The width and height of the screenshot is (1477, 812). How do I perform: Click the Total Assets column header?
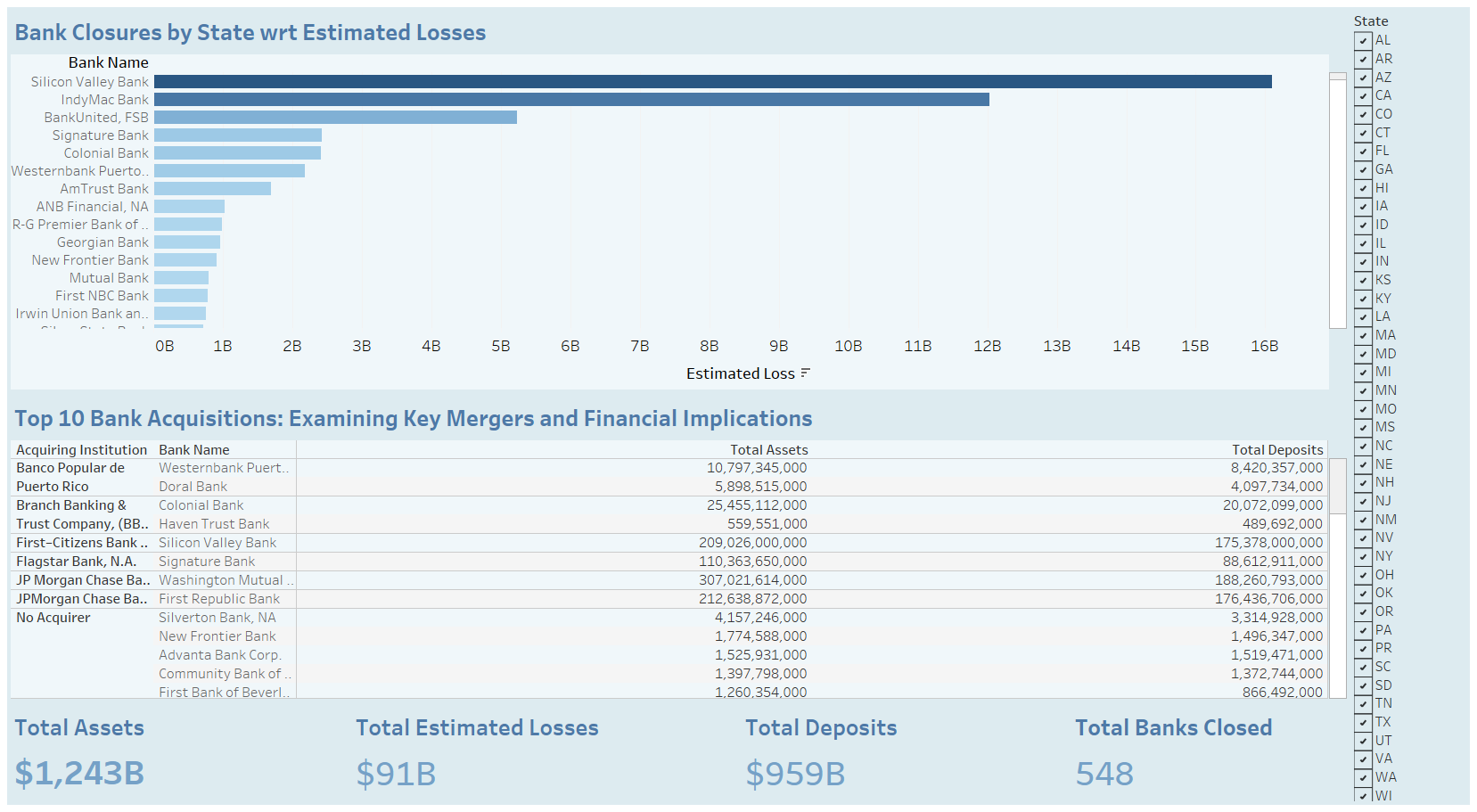point(768,450)
